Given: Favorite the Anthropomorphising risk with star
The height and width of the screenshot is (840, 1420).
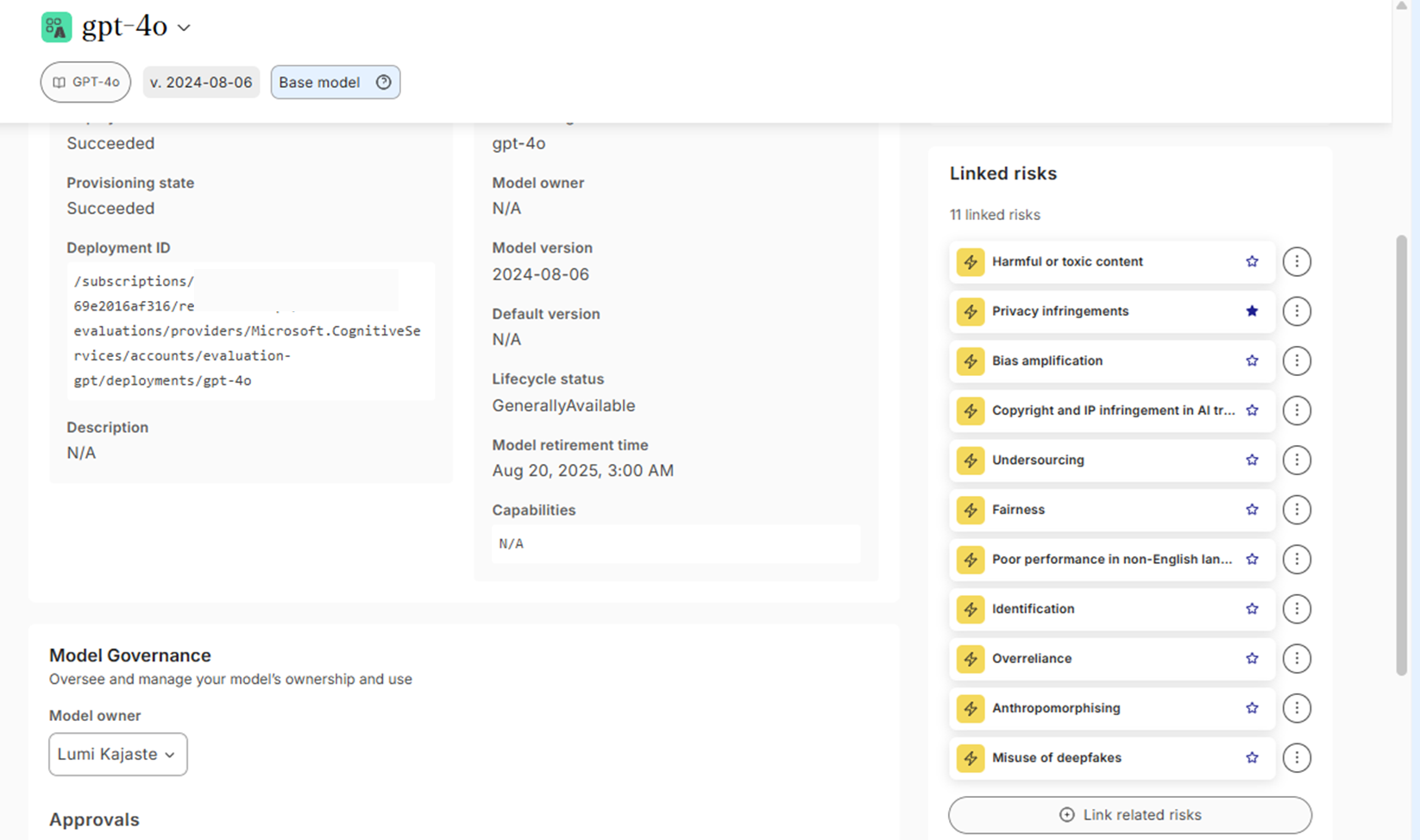Looking at the screenshot, I should pyautogui.click(x=1252, y=708).
